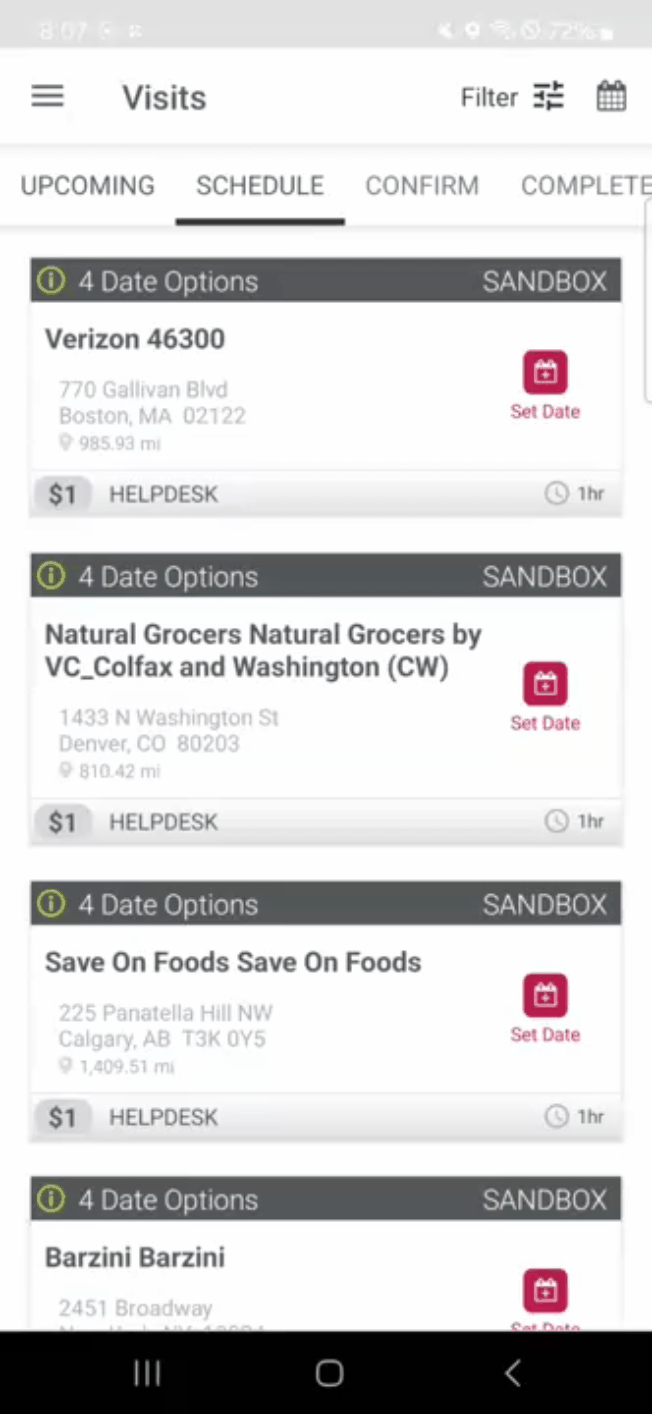
Task: Open the Save On Foods visit title
Action: (x=233, y=962)
